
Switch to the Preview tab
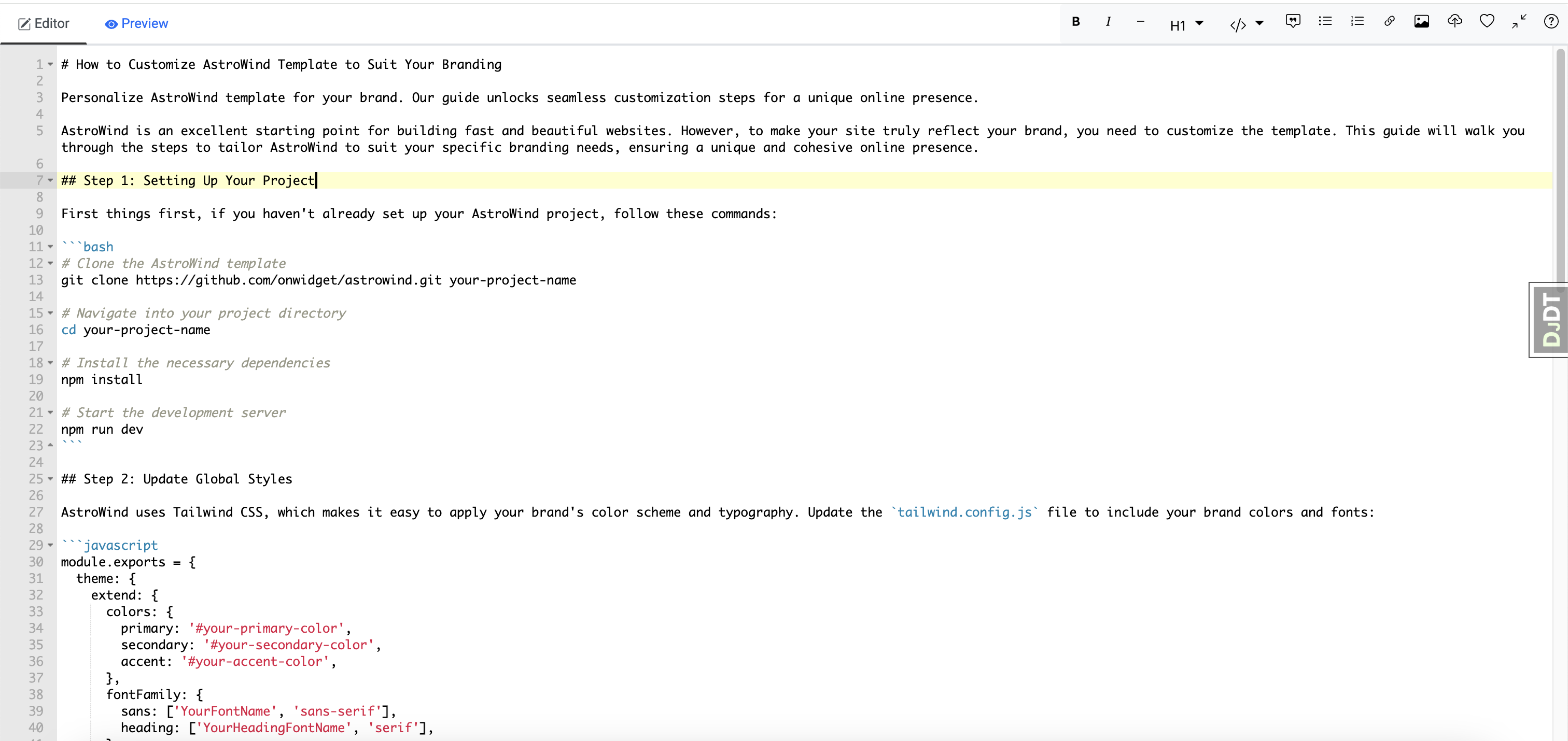[136, 24]
